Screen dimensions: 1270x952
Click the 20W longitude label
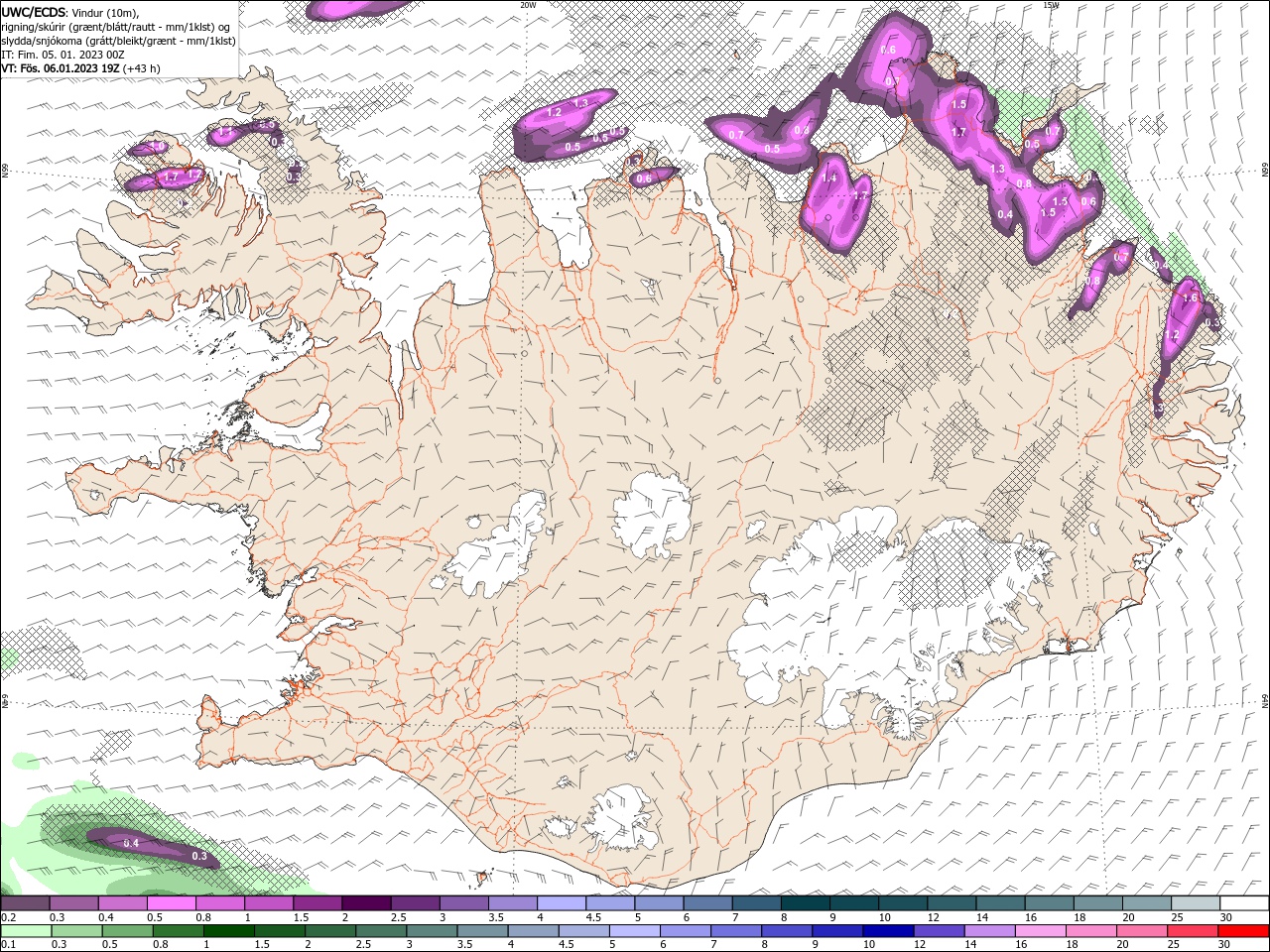coord(528,5)
